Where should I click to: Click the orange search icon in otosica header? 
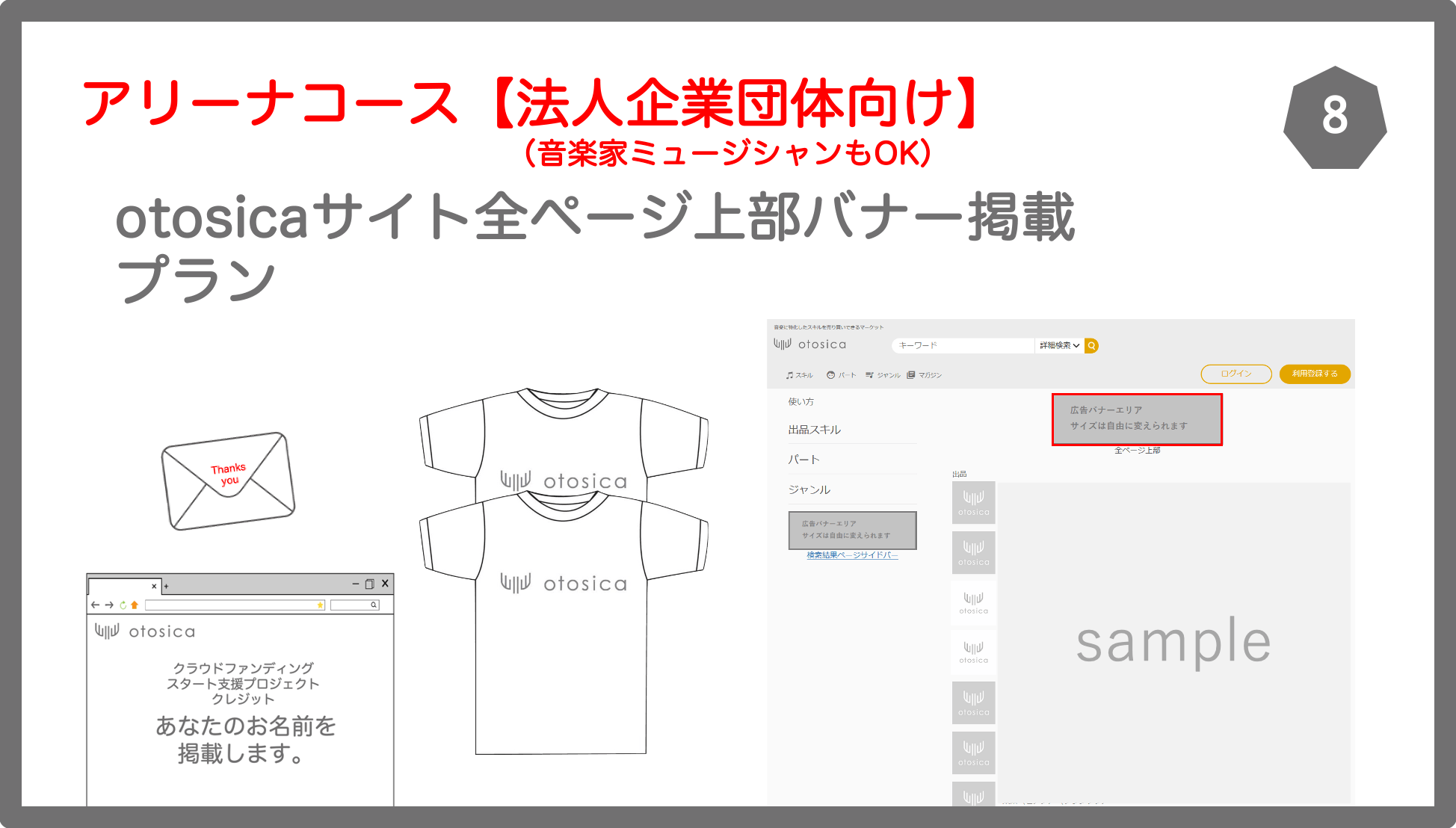(1091, 345)
